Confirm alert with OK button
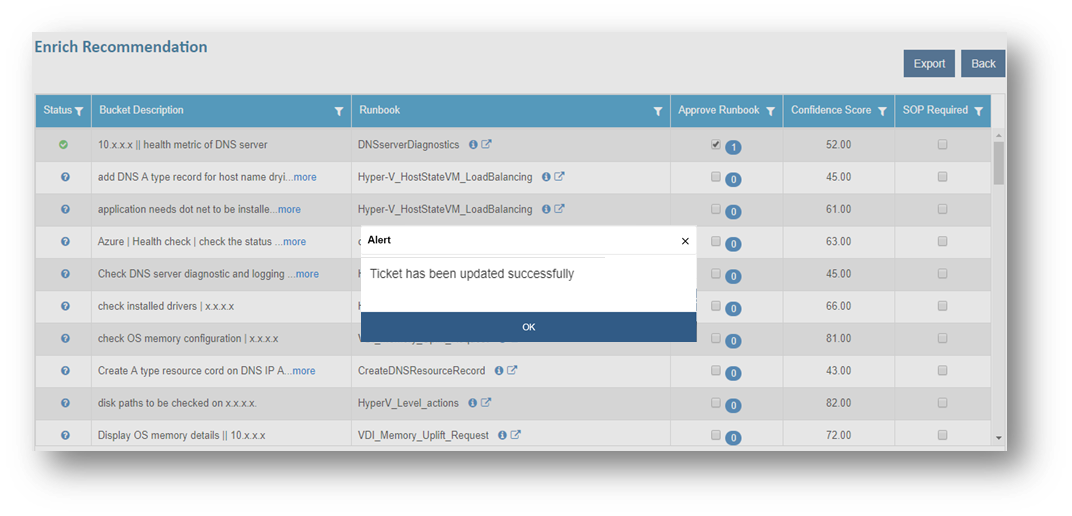This screenshot has height=516, width=1072. tap(528, 327)
